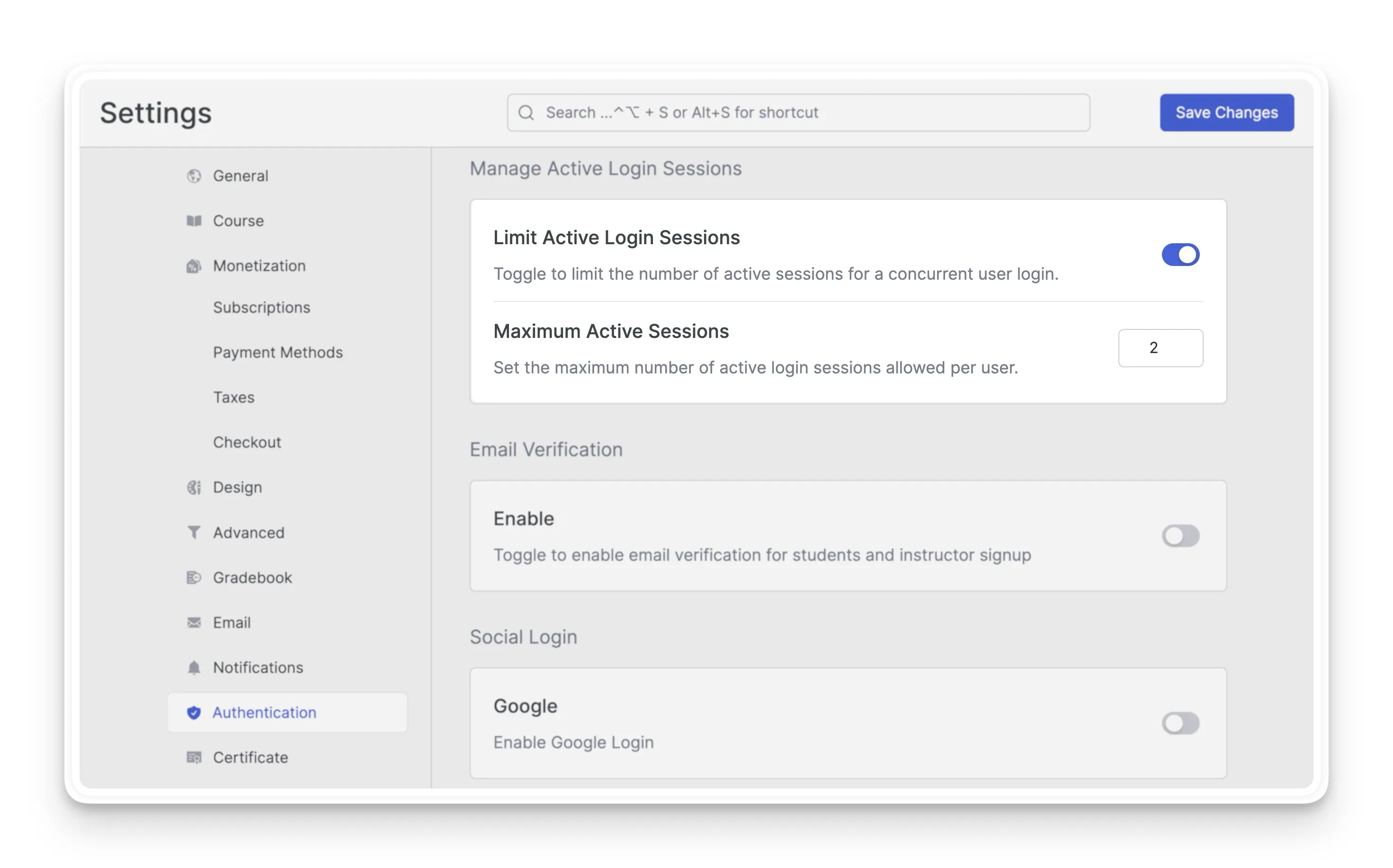Switch to the Taxes settings section
This screenshot has width=1393, height=868.
[234, 397]
